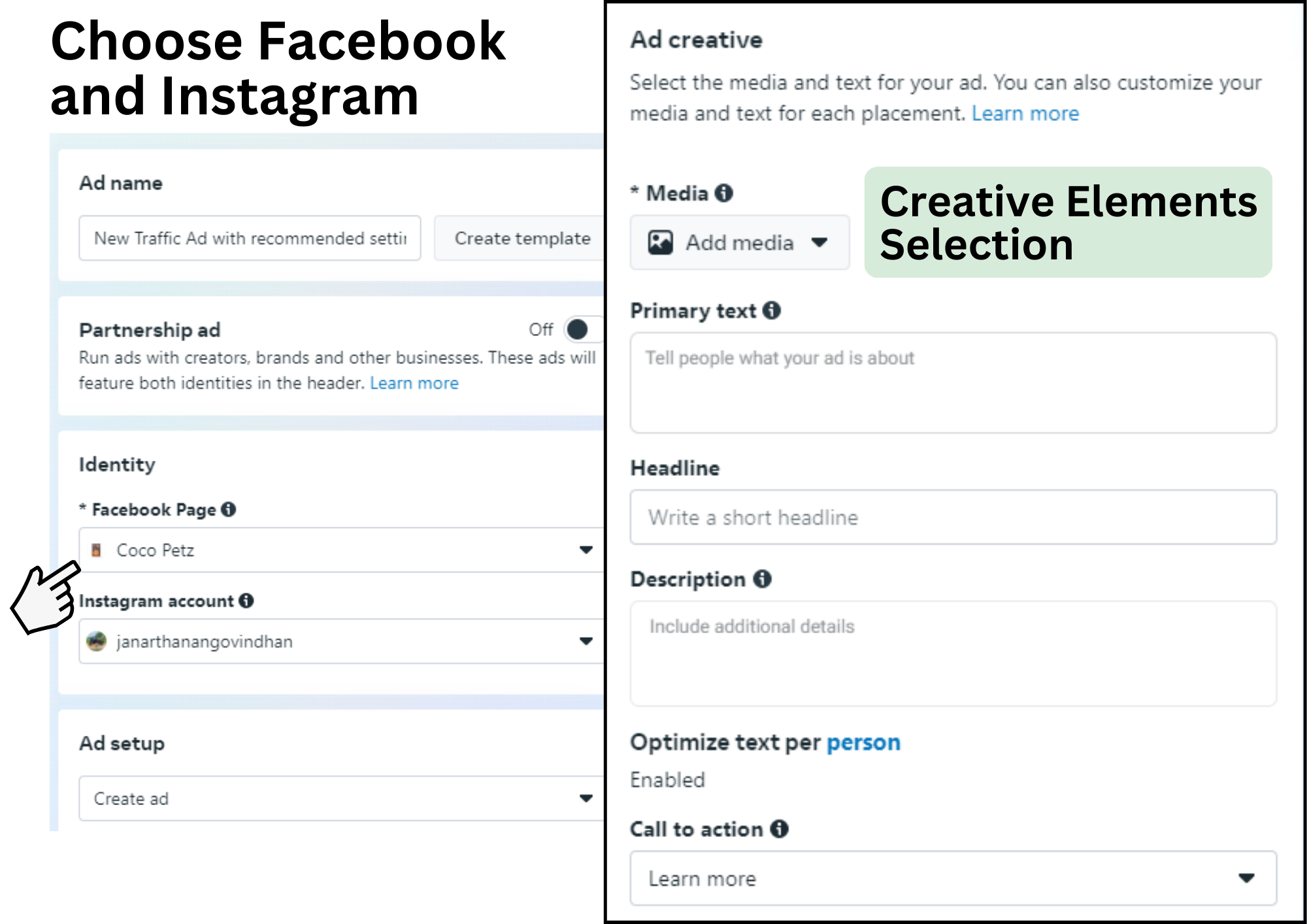Click the Facebook Page info icon
The width and height of the screenshot is (1307, 924).
click(x=228, y=509)
